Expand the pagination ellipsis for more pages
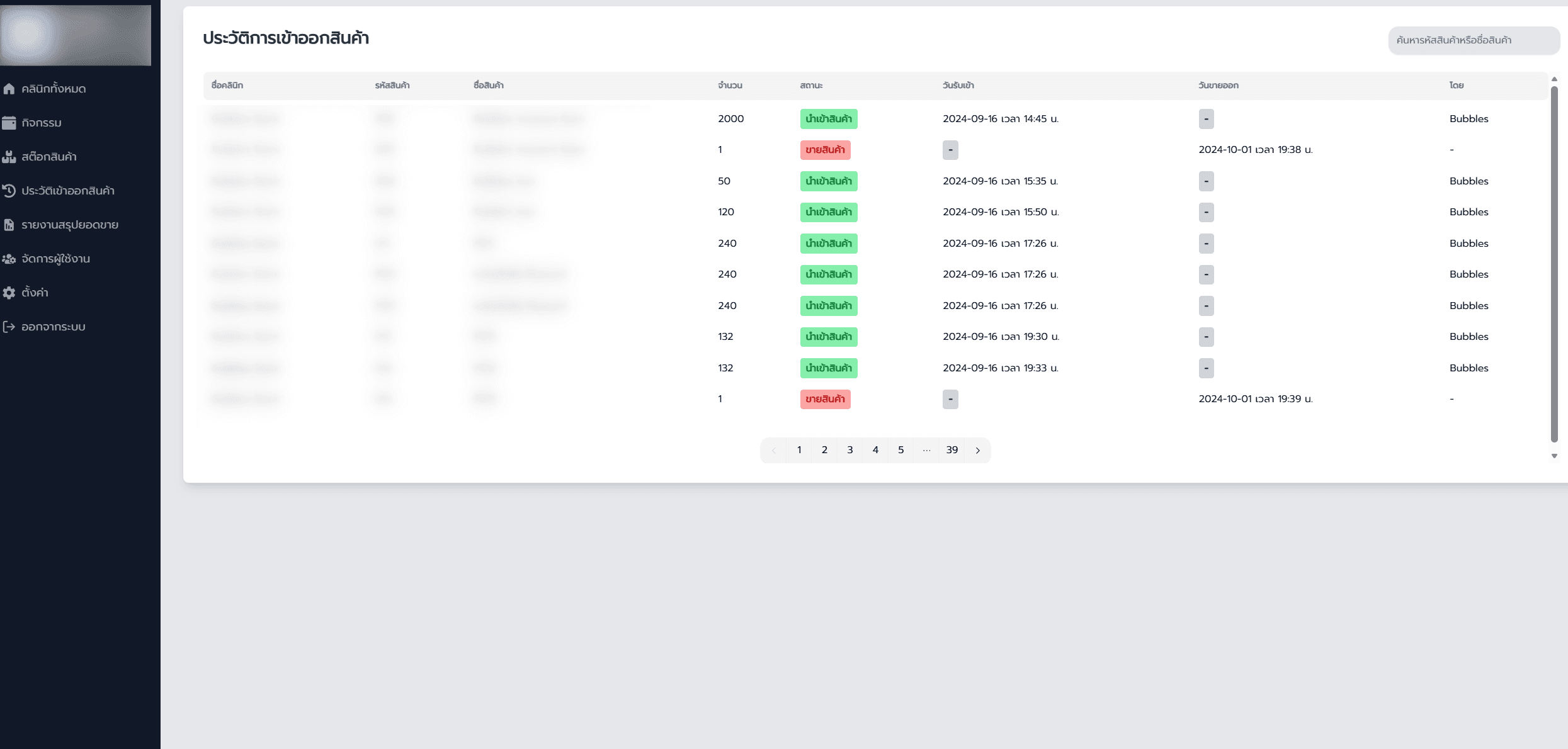This screenshot has width=1568, height=749. (926, 450)
